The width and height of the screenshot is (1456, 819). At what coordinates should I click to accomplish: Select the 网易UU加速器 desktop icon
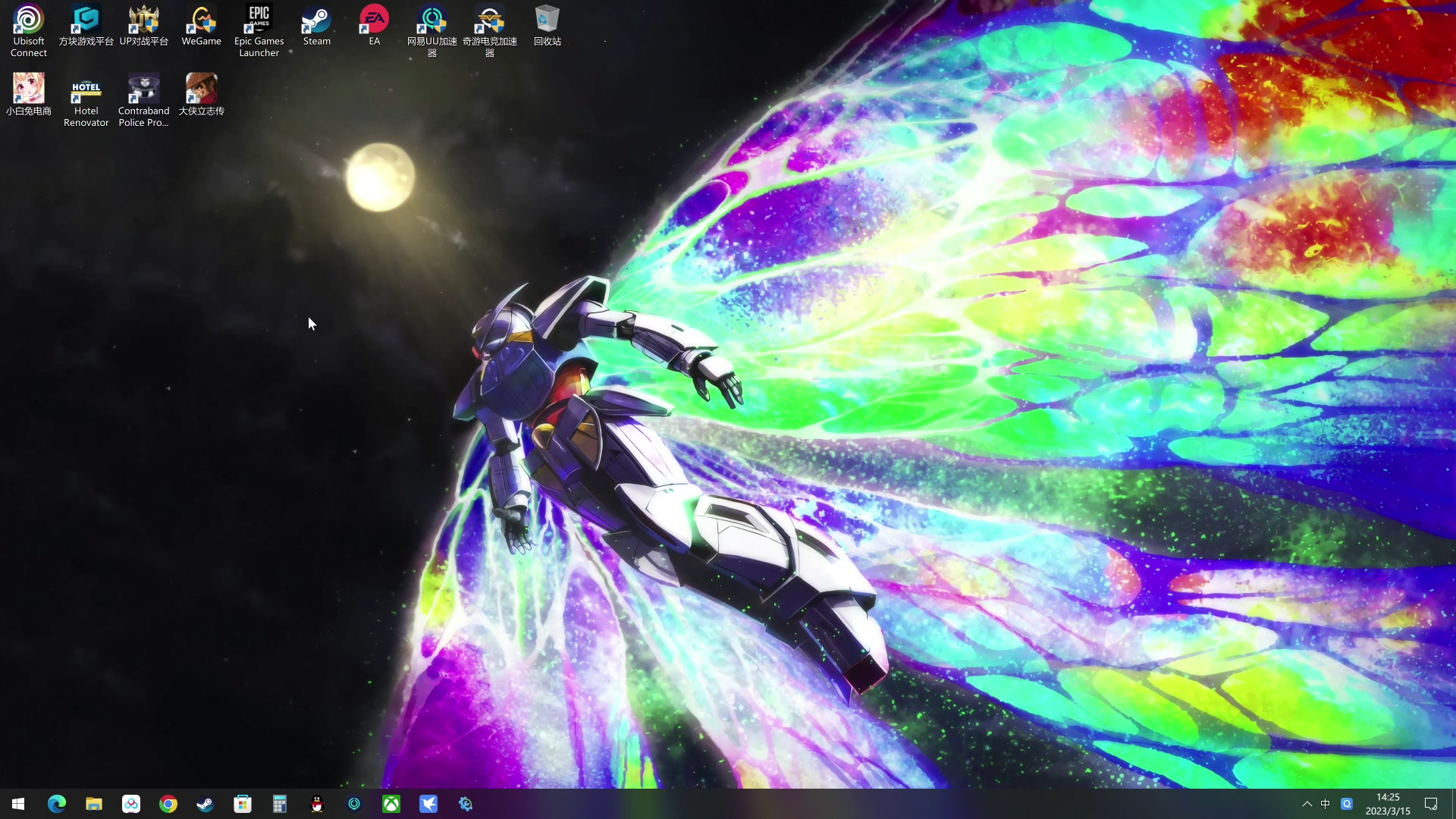coord(432,31)
